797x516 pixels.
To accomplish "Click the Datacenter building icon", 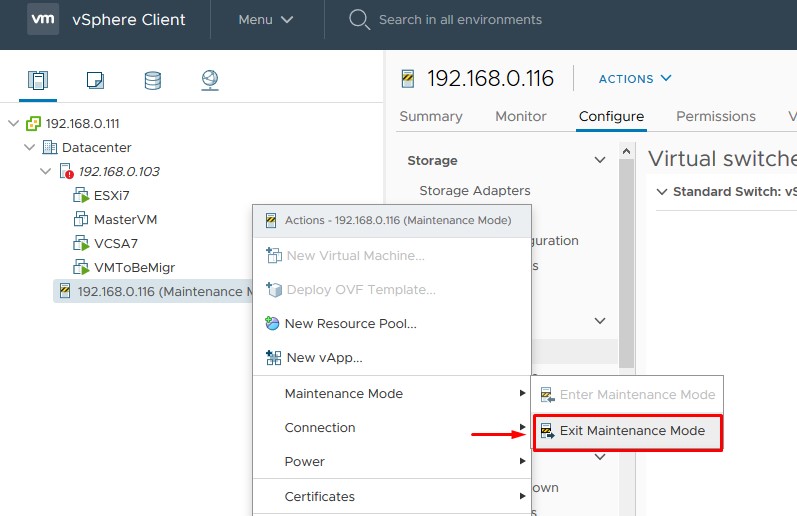I will pyautogui.click(x=49, y=147).
